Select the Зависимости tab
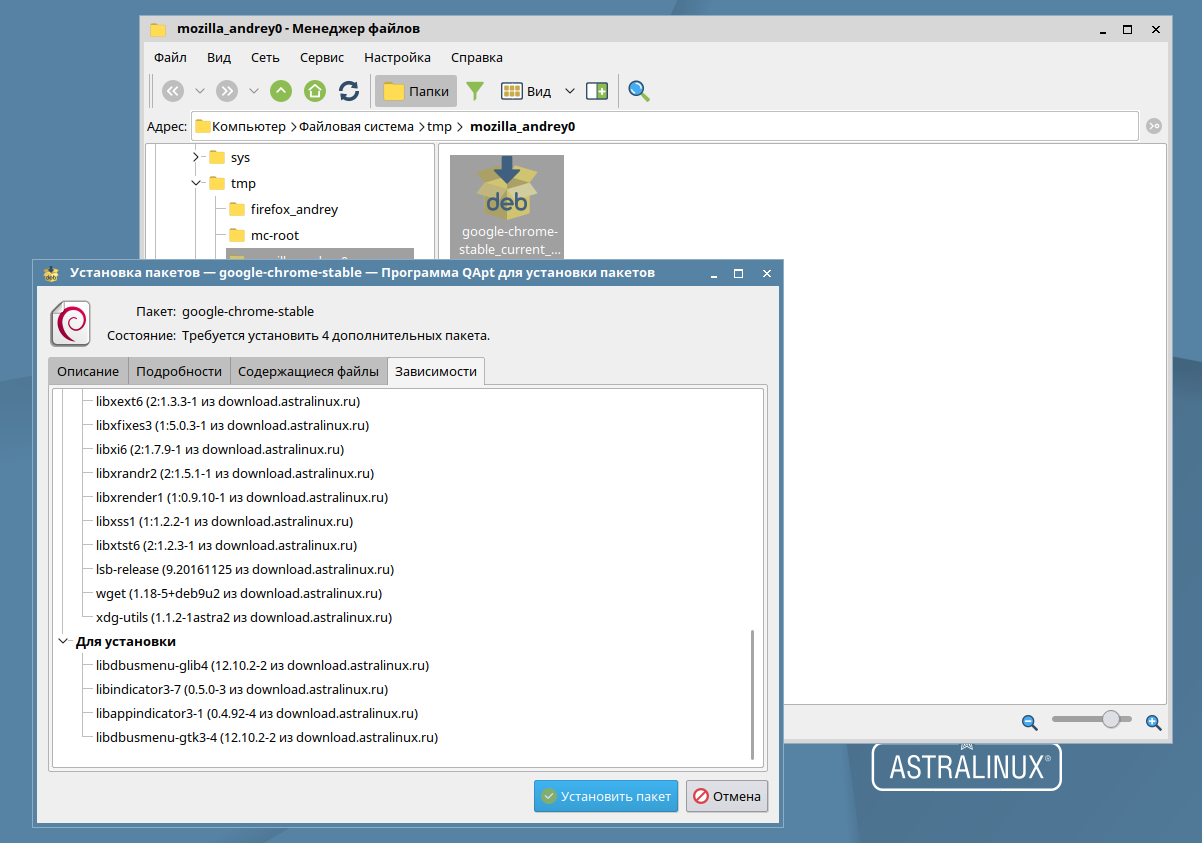Viewport: 1202px width, 843px height. [x=436, y=372]
